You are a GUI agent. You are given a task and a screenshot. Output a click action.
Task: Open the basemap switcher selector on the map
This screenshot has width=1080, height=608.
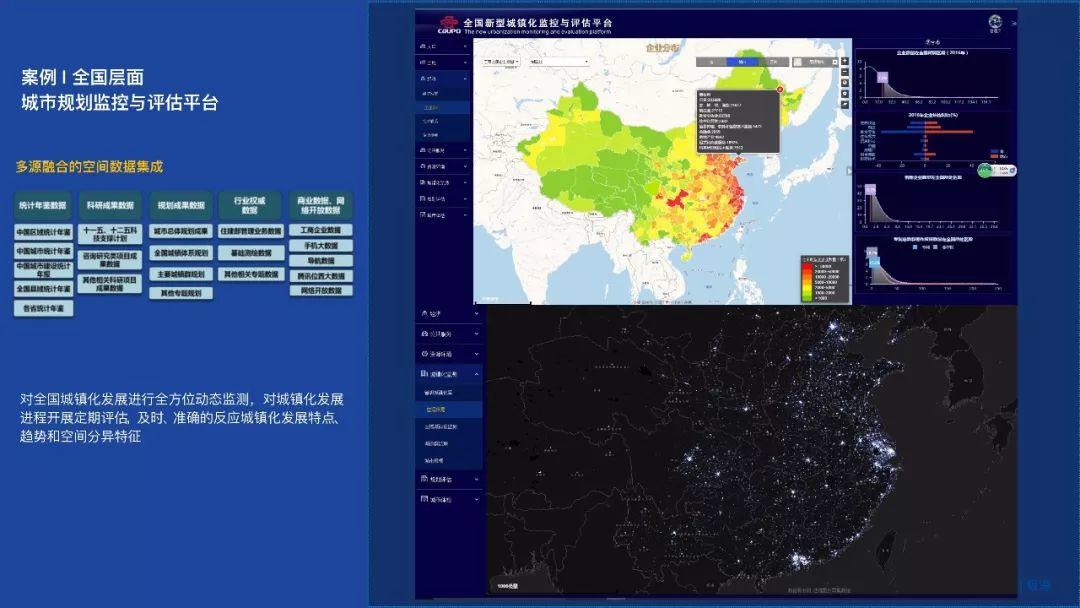click(816, 62)
